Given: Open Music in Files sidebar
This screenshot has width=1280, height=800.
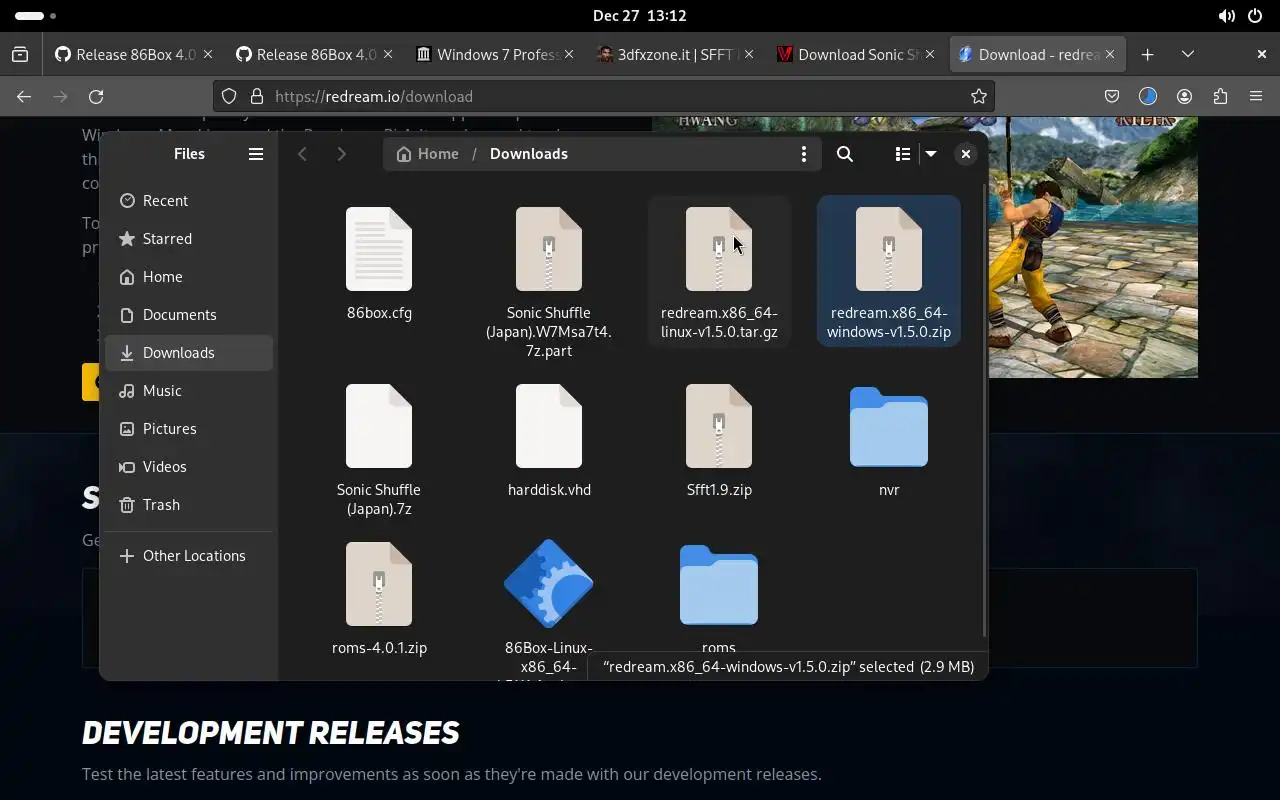Looking at the screenshot, I should [x=189, y=391].
